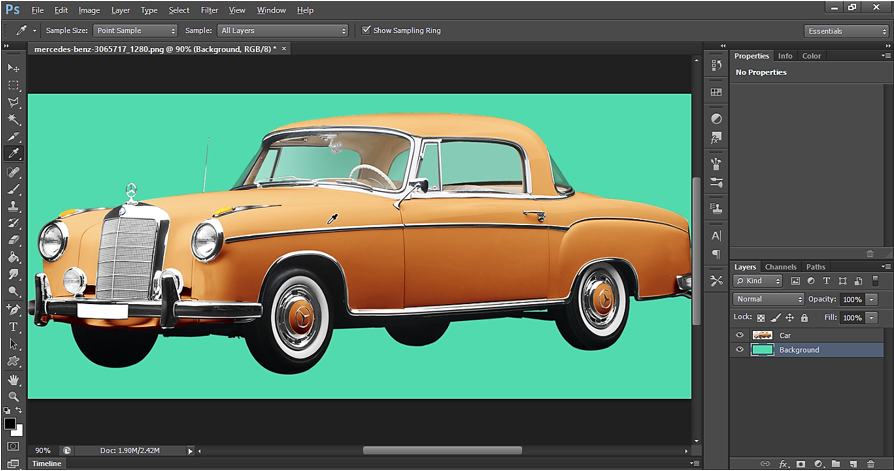Select the Rectangular Marquee tool
The height and width of the screenshot is (471, 894).
[13, 86]
